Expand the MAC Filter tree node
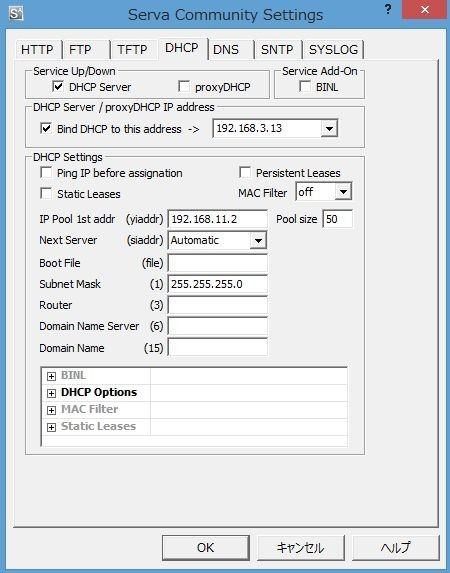The image size is (450, 573). (52, 410)
